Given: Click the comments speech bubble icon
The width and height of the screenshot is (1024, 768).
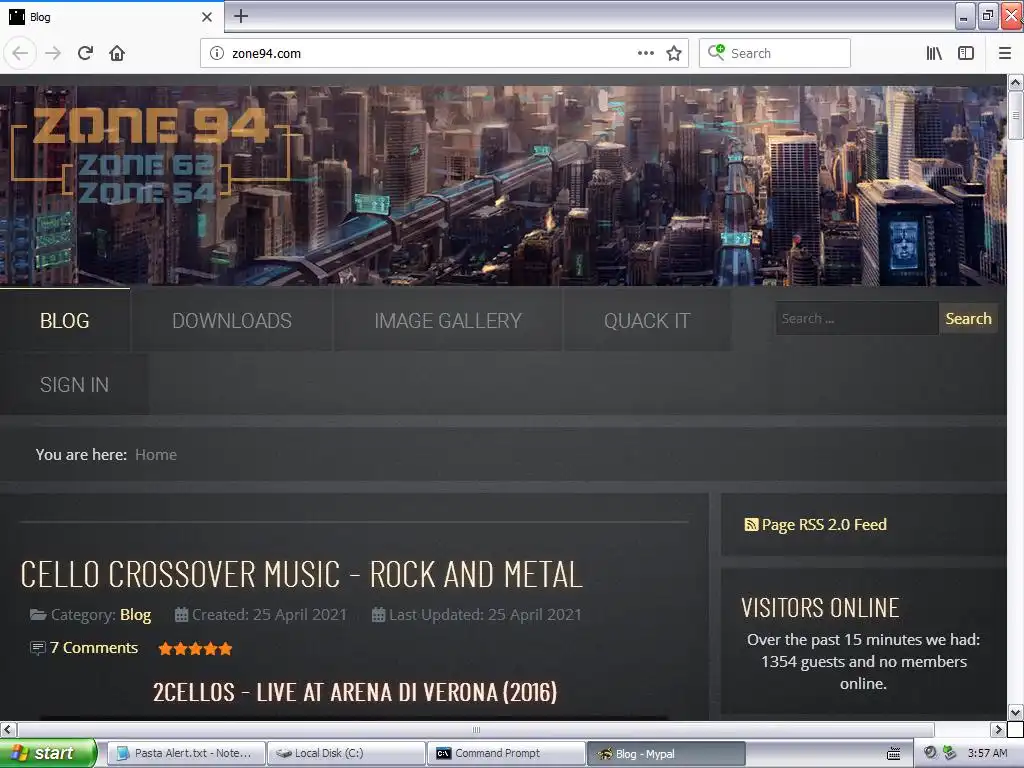Looking at the screenshot, I should click(x=38, y=648).
